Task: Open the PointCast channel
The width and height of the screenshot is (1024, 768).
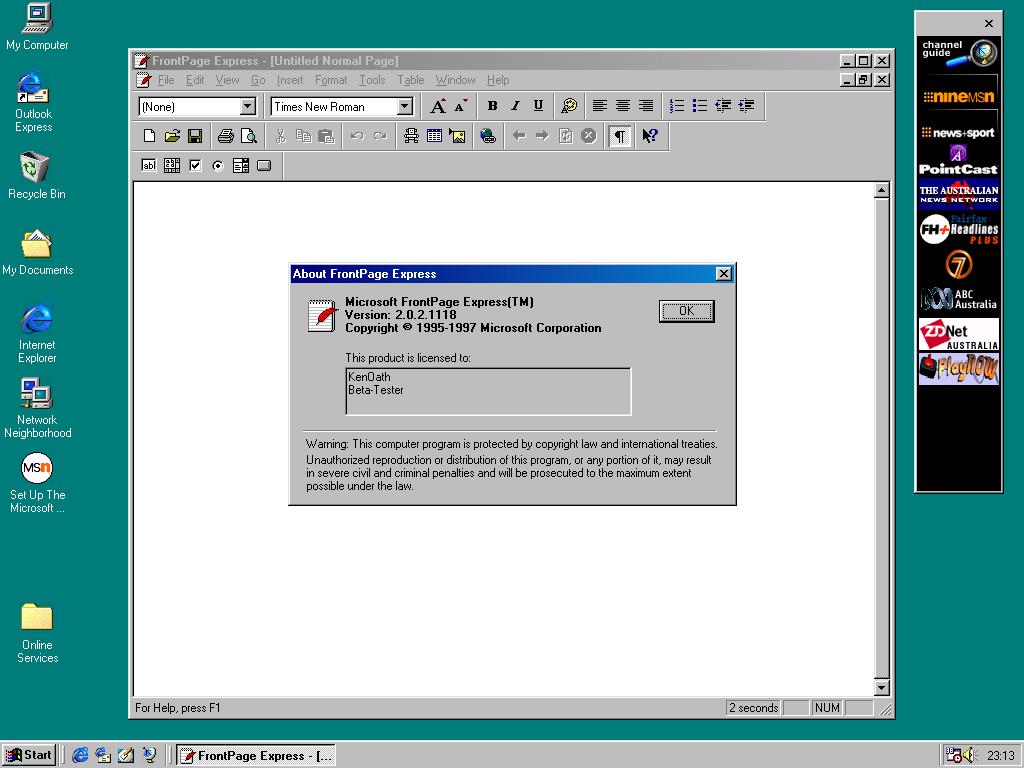Action: [959, 161]
